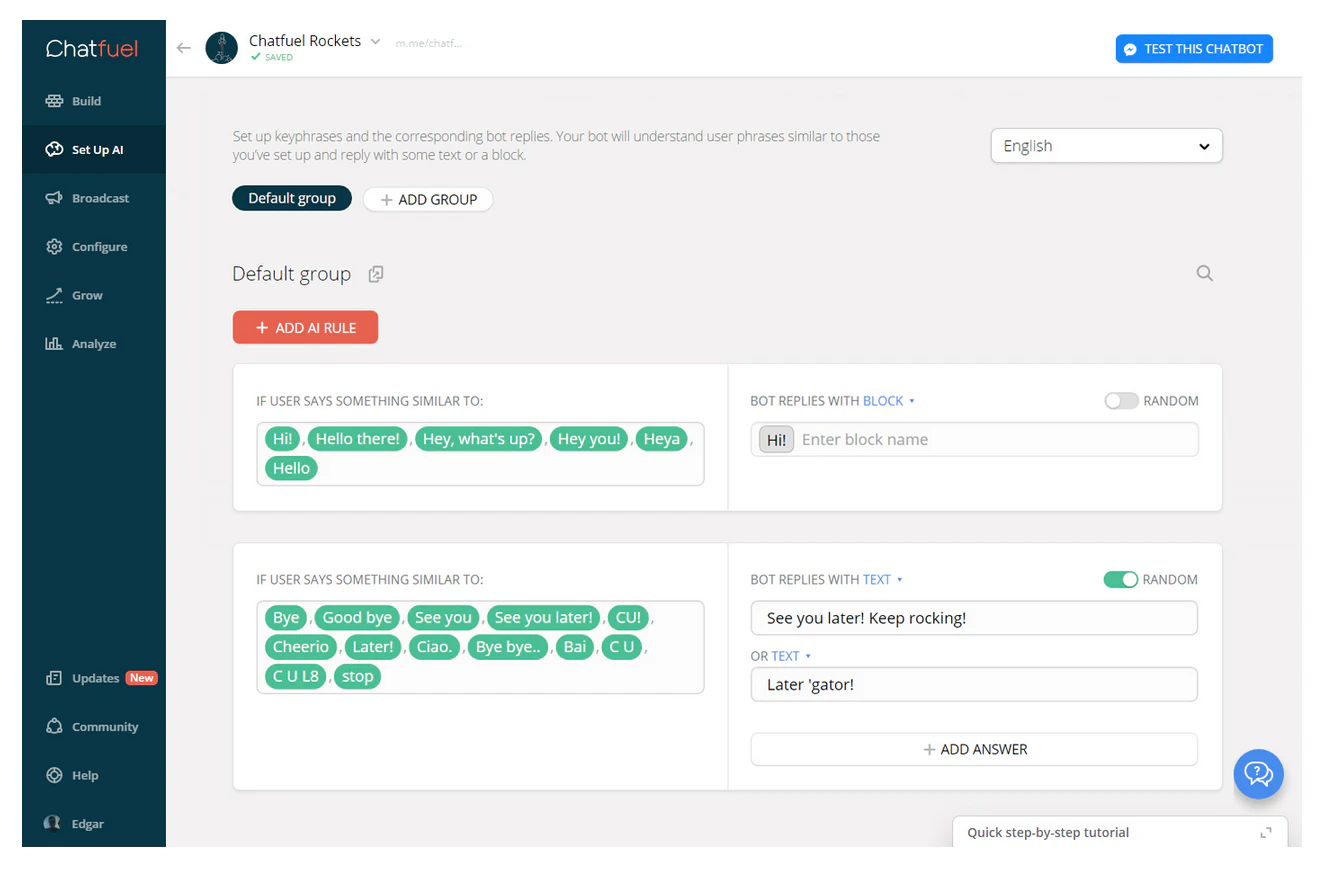Expand the quick step-by-step tutorial panel

tap(1266, 832)
